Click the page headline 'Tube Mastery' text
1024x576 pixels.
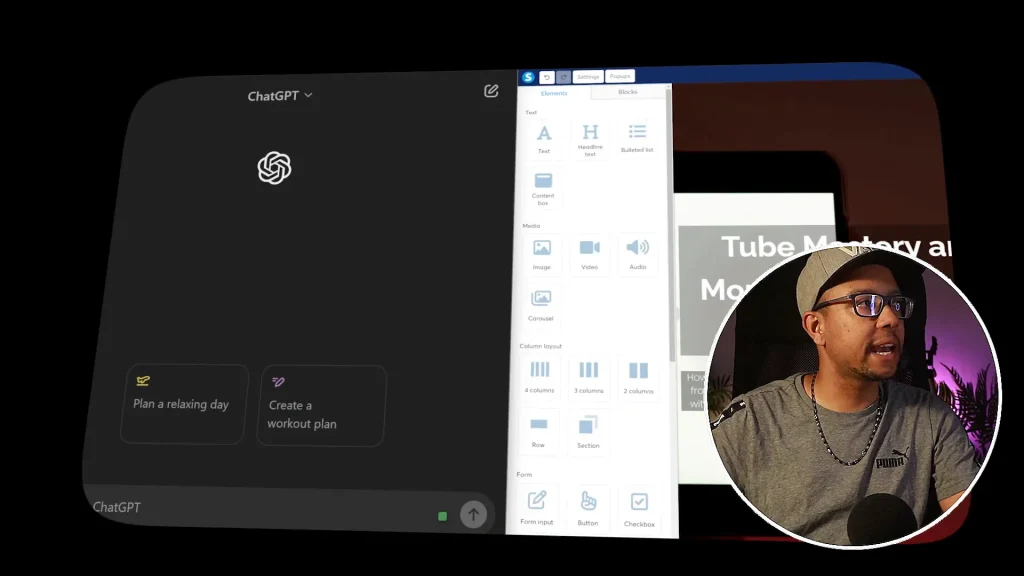(821, 247)
